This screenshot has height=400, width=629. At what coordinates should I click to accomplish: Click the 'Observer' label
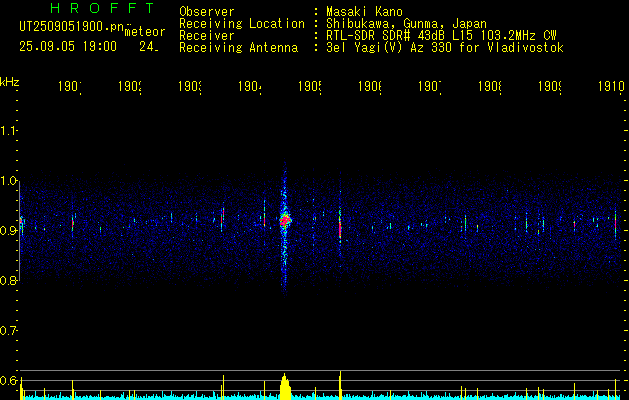207,12
